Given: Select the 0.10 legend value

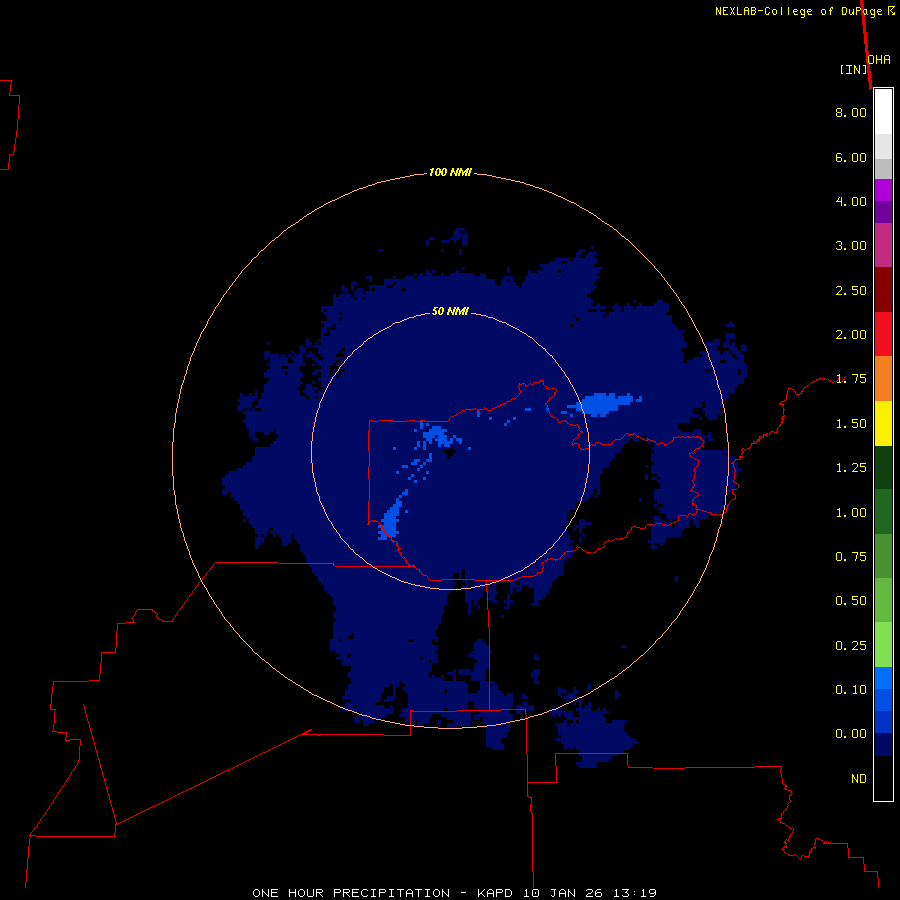Looking at the screenshot, I should (851, 690).
